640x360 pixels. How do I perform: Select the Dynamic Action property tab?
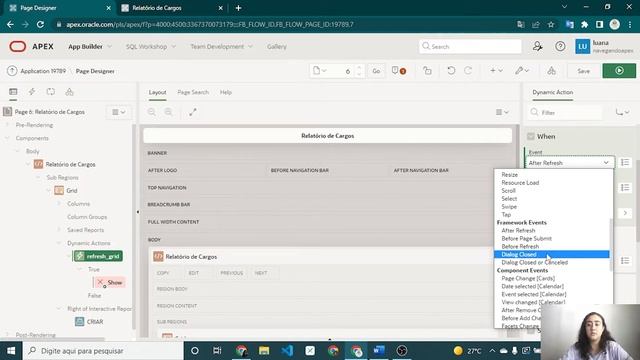click(x=553, y=92)
